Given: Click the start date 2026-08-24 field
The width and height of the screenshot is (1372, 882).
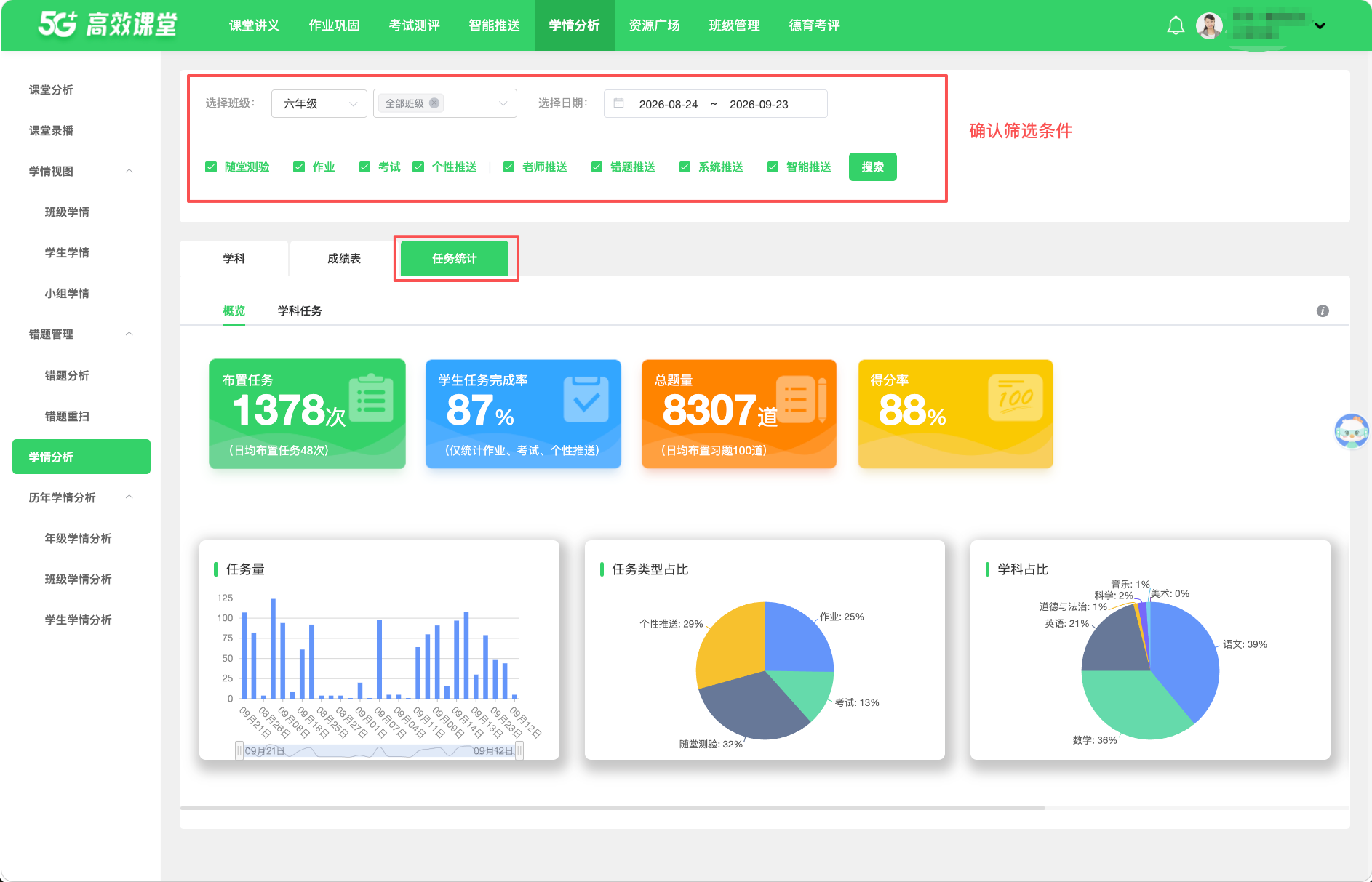Looking at the screenshot, I should pyautogui.click(x=669, y=104).
